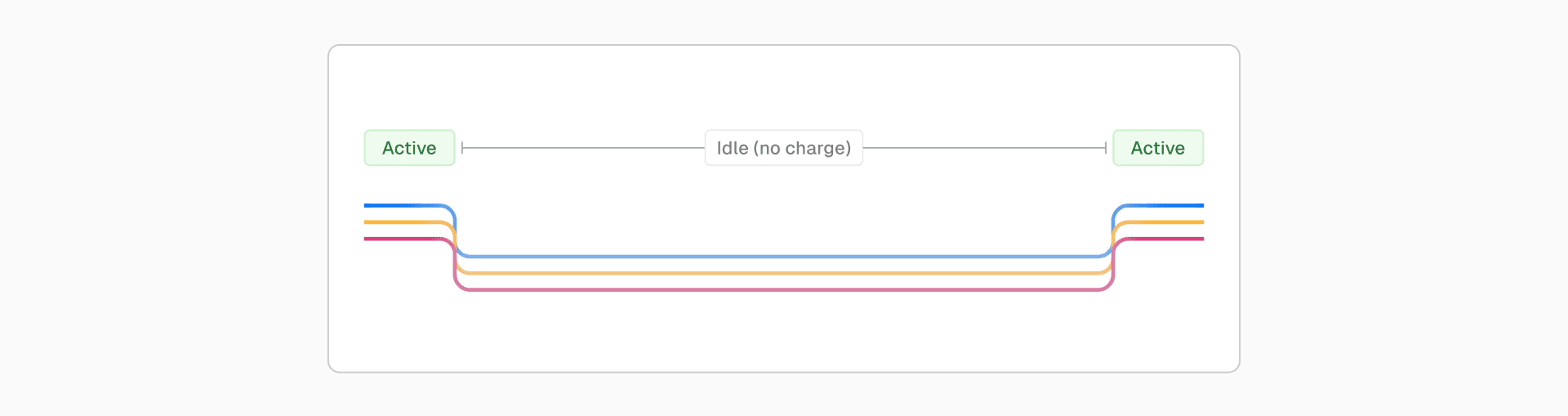Click the blue line in the idle section

tap(784, 257)
